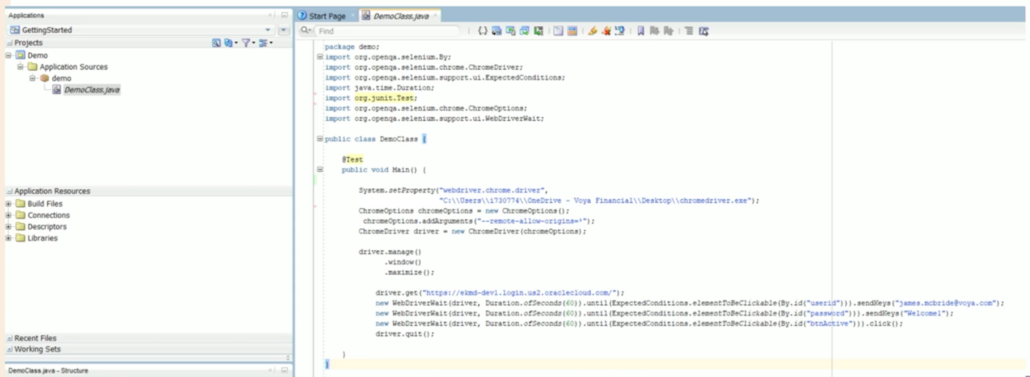Click the bookmark icon in the editor toolbar
This screenshot has height=377, width=1030.
[x=640, y=31]
